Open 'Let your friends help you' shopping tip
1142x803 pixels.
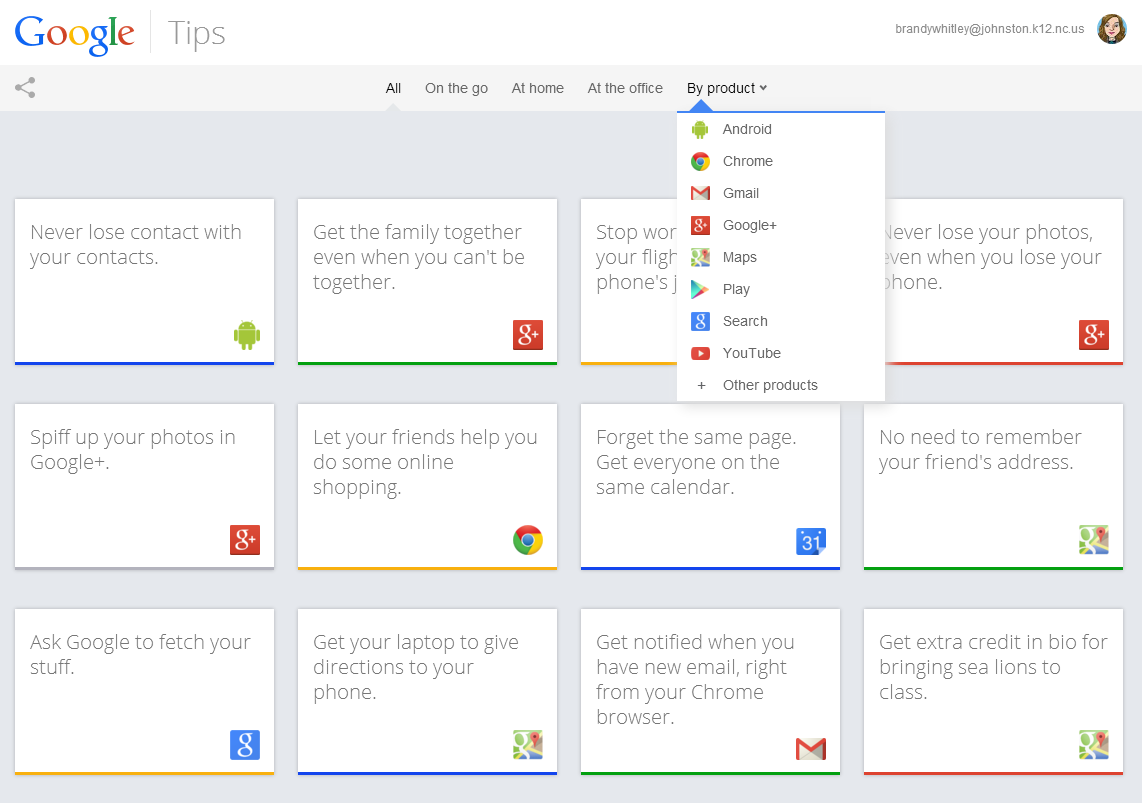tap(428, 486)
